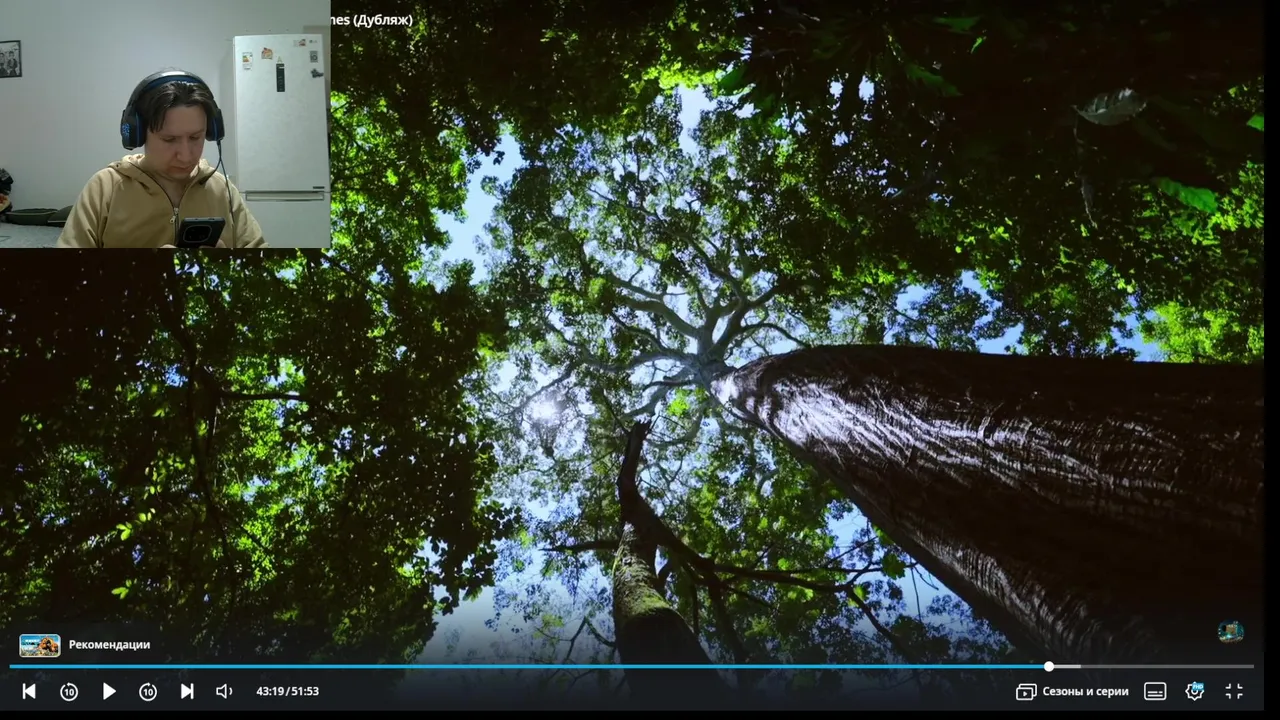The width and height of the screenshot is (1280, 720).
Task: Skip forward 10 seconds
Action: point(148,691)
